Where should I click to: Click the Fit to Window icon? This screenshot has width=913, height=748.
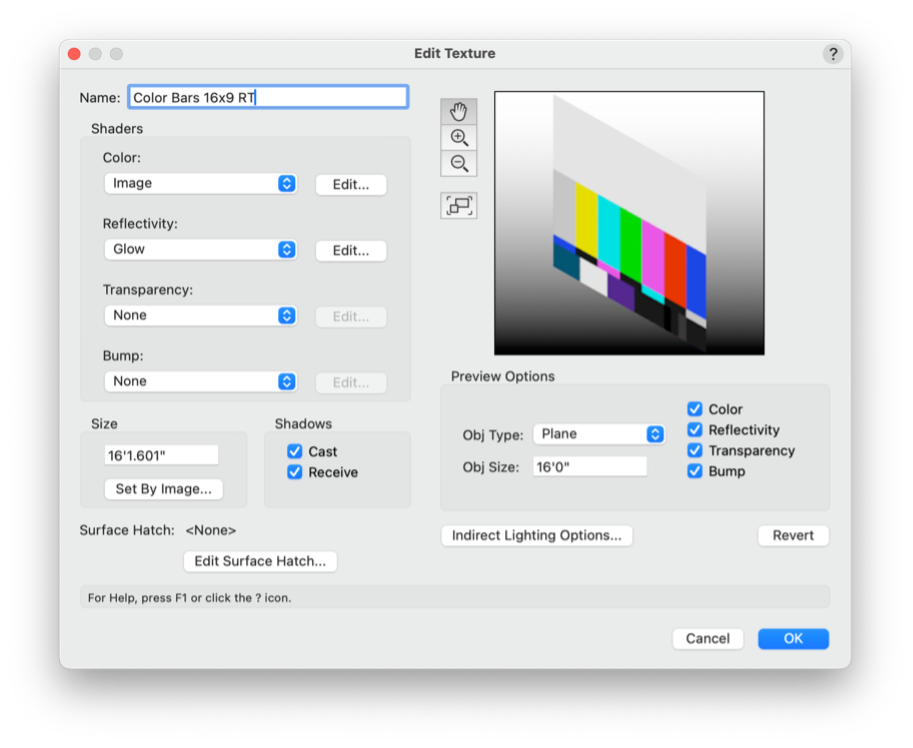click(x=459, y=205)
